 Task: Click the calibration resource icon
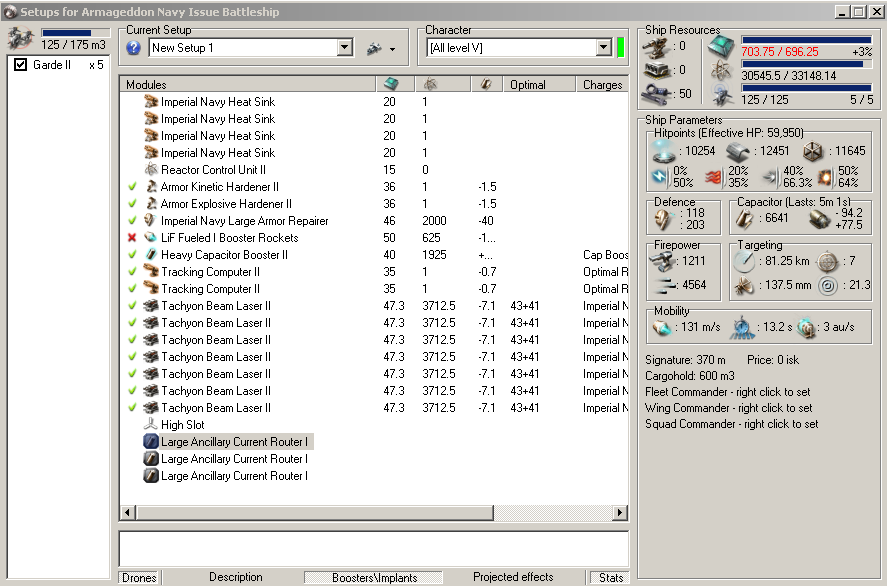click(x=657, y=94)
